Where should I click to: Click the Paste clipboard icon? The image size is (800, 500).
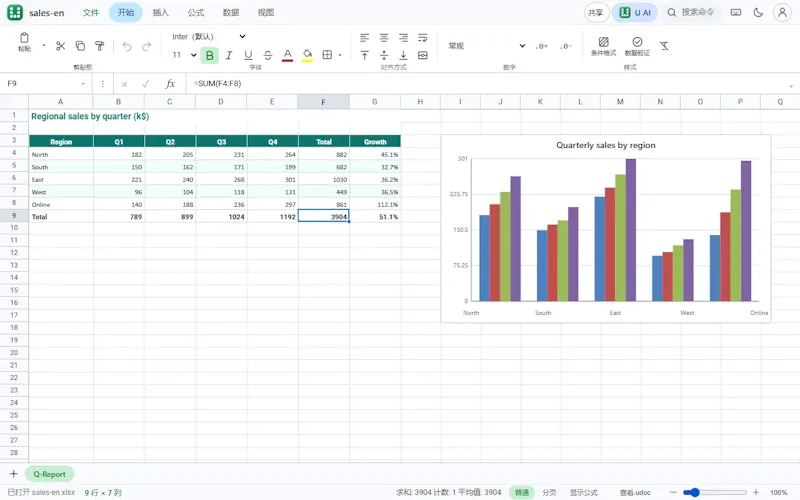[24, 38]
